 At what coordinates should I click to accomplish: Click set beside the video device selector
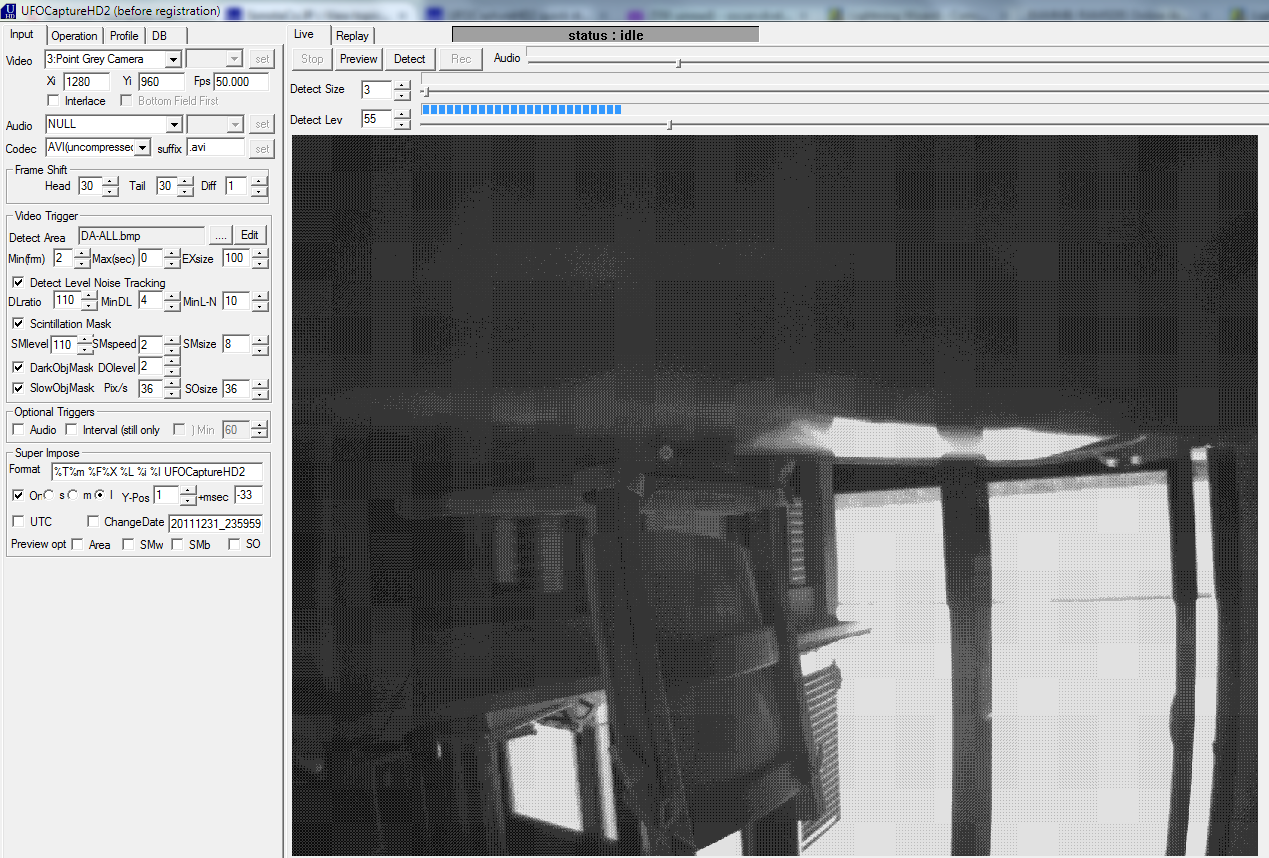coord(261,58)
